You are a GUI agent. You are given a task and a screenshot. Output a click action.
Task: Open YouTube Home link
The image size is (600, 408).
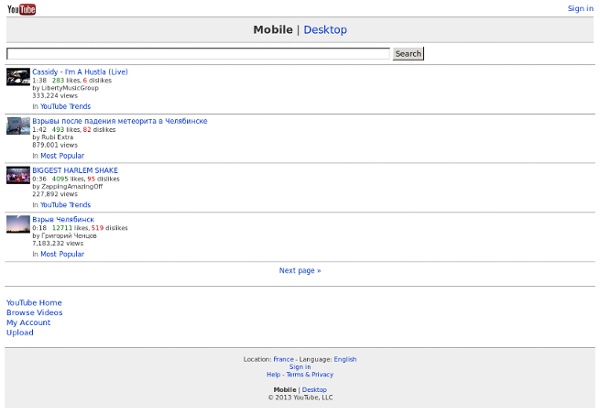pyautogui.click(x=34, y=302)
